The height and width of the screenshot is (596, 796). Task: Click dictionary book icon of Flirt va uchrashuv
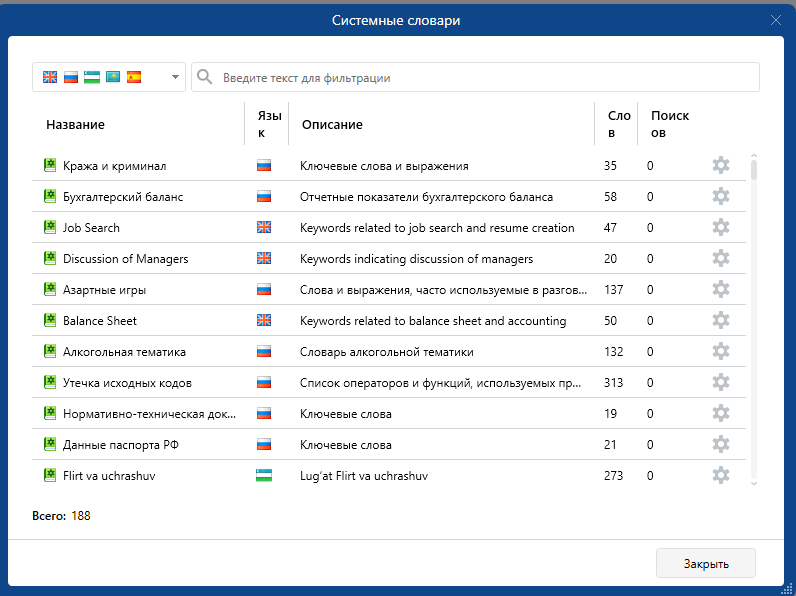tap(50, 475)
